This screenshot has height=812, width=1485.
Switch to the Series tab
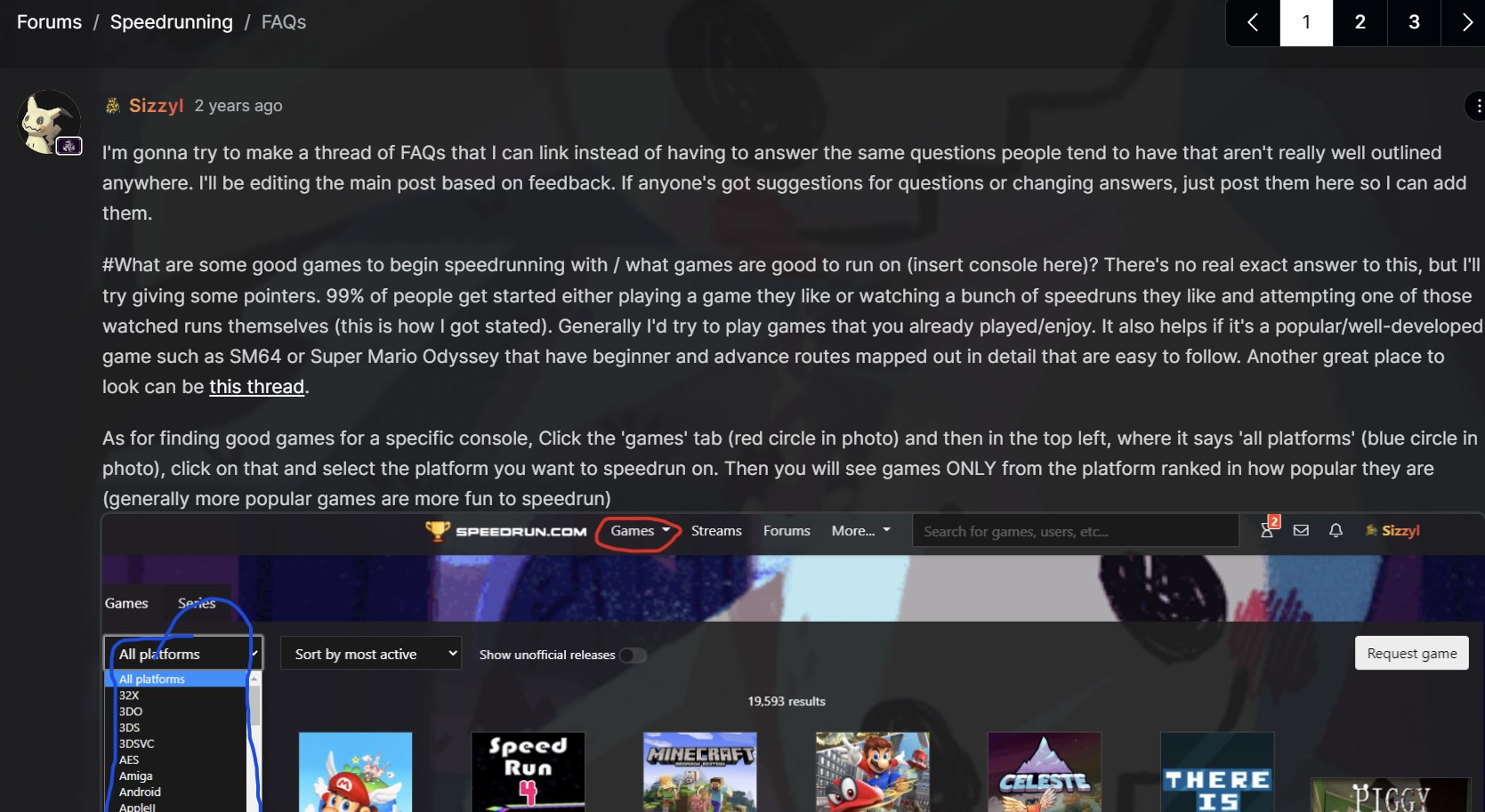point(197,603)
